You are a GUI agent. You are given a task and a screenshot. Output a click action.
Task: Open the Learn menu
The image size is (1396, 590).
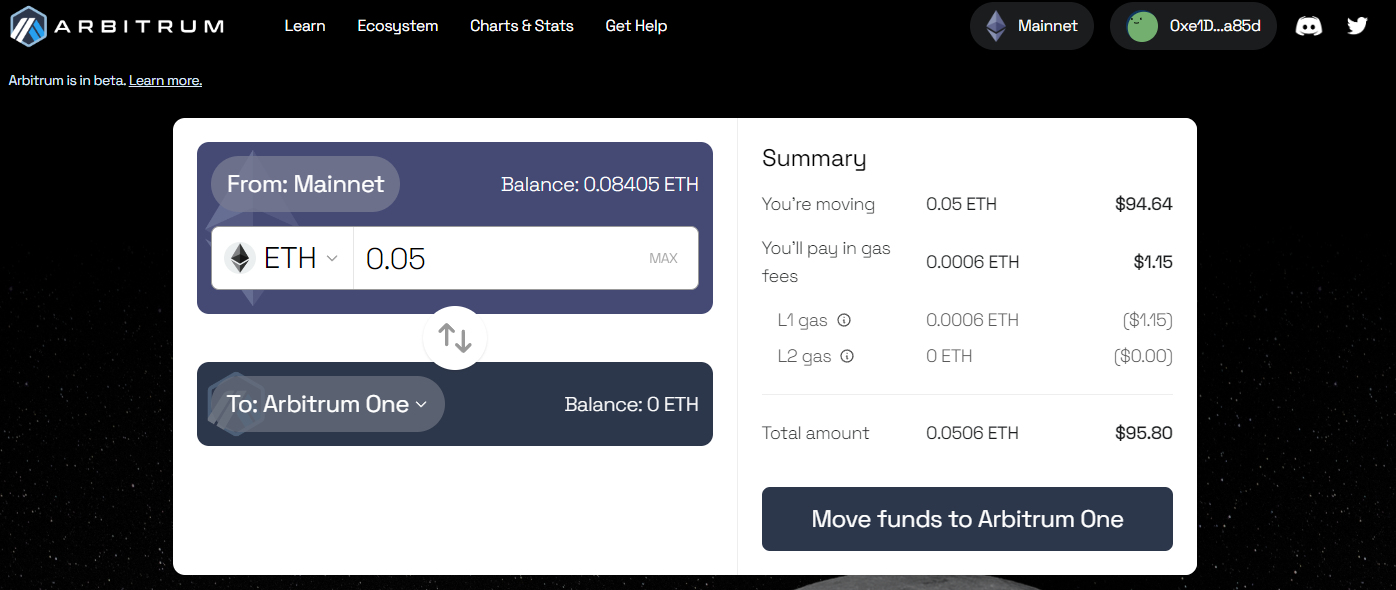click(x=305, y=26)
